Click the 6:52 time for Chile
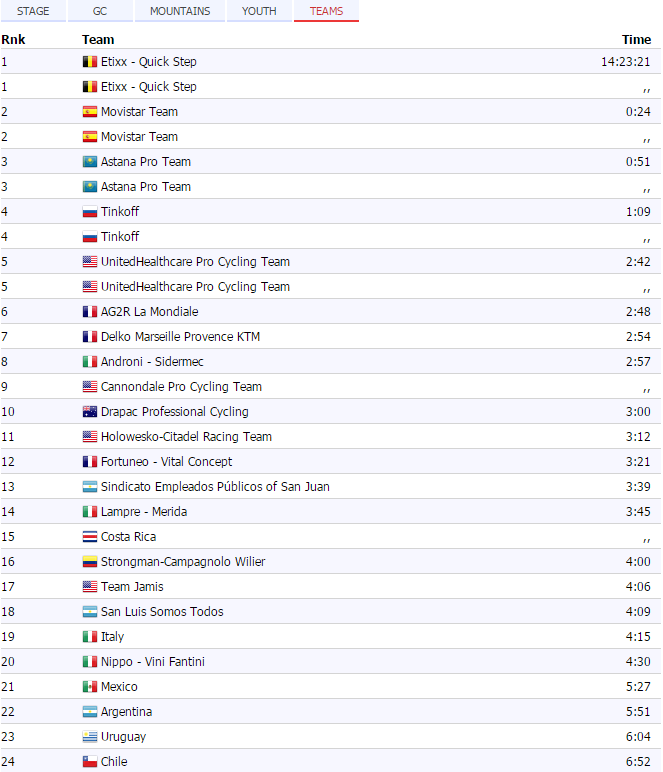This screenshot has height=772, width=663. [x=638, y=762]
